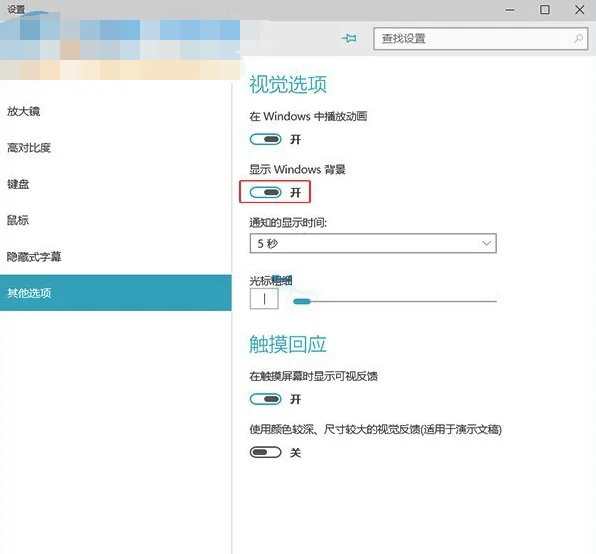
Task: Minimize the 设置 window
Action: click(x=510, y=10)
